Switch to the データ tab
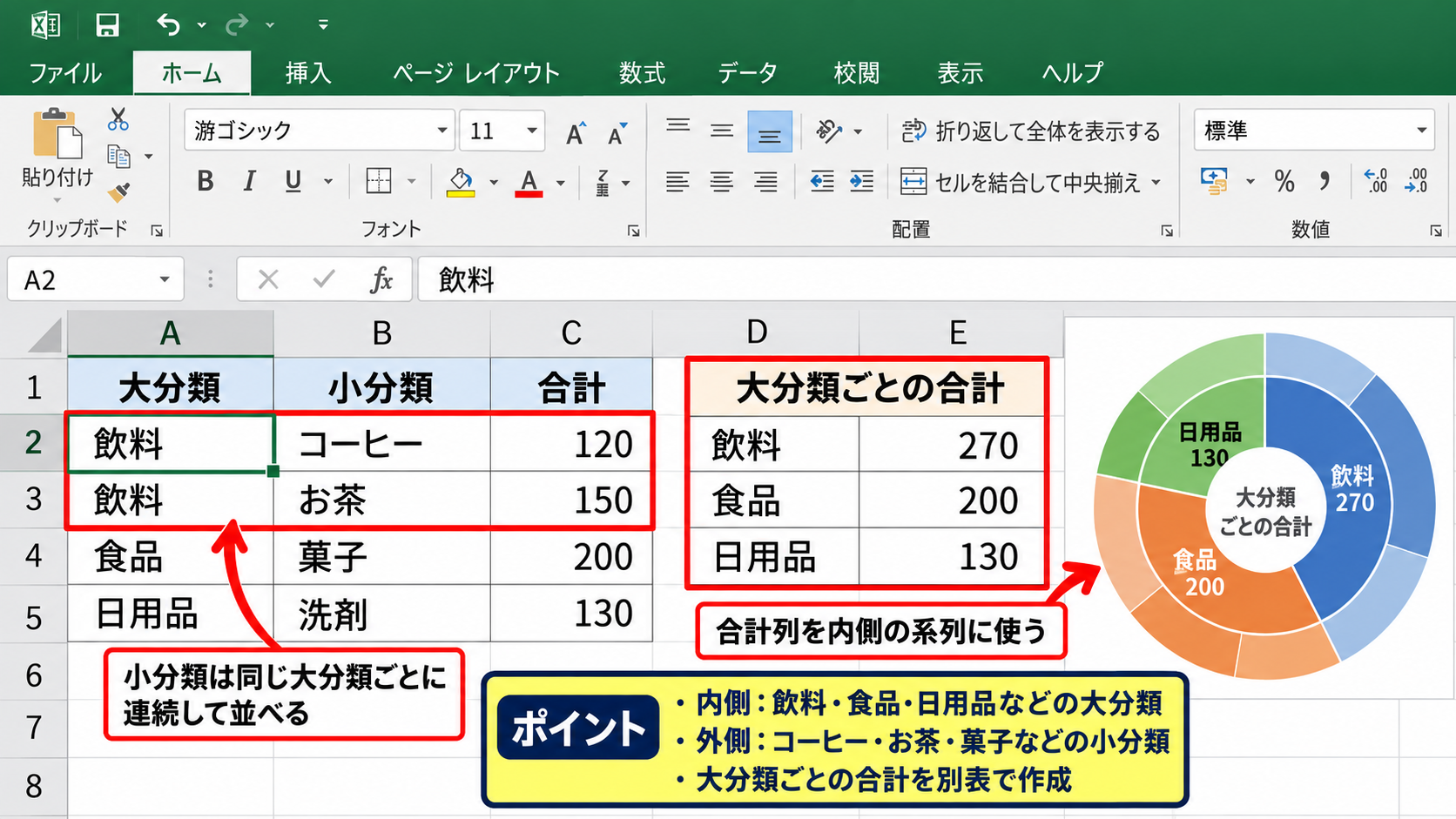This screenshot has height=819, width=1456. 747,73
